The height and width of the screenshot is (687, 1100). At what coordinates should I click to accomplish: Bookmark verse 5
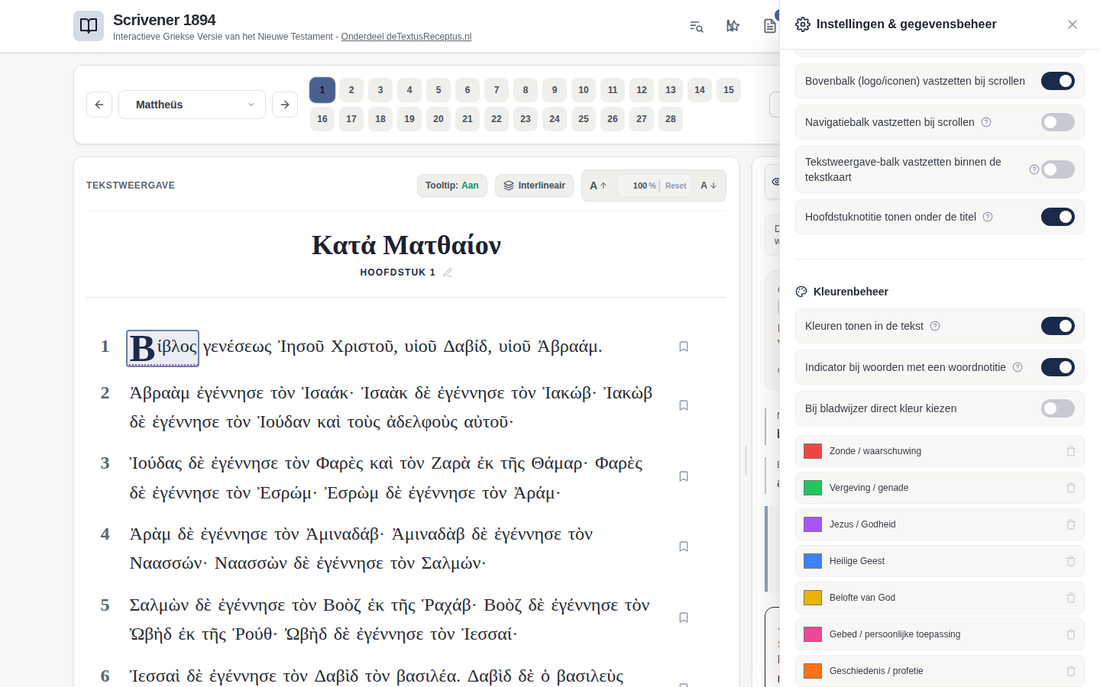[x=683, y=618]
